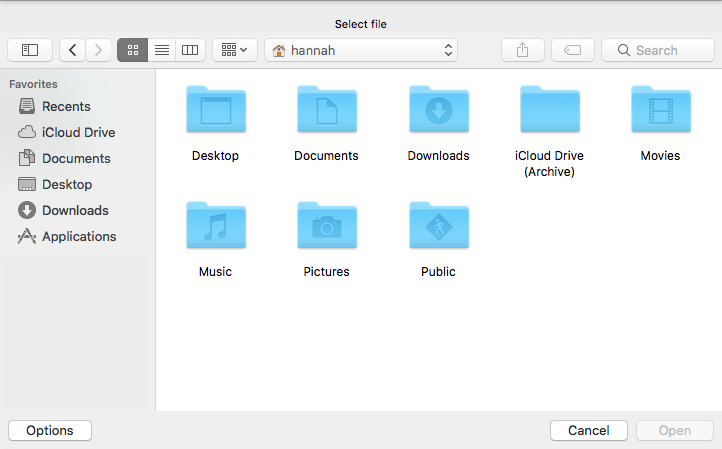Open the item arrangement dropdown
This screenshot has height=449, width=722.
click(235, 50)
